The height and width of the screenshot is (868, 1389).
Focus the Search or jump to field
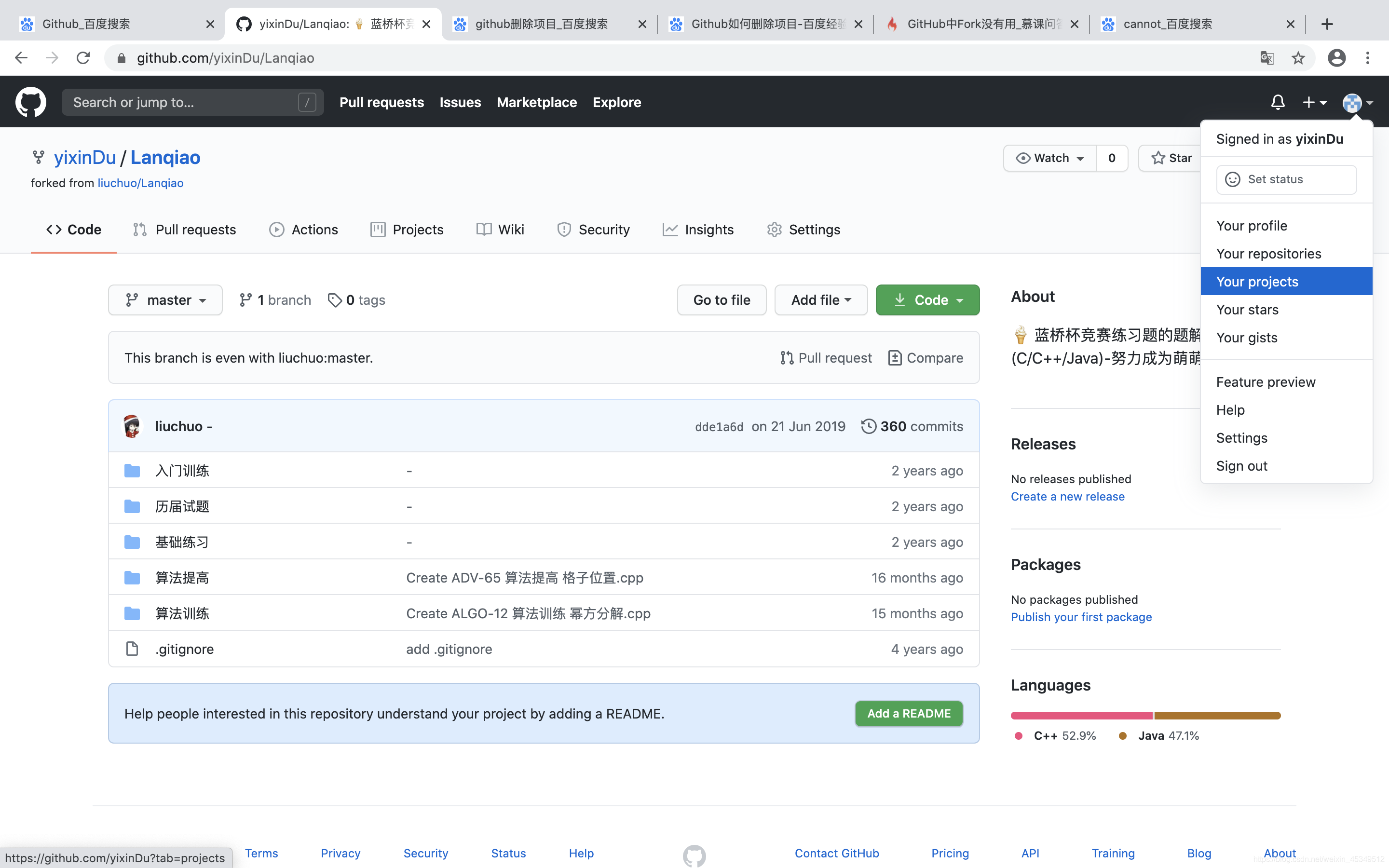pos(192,102)
